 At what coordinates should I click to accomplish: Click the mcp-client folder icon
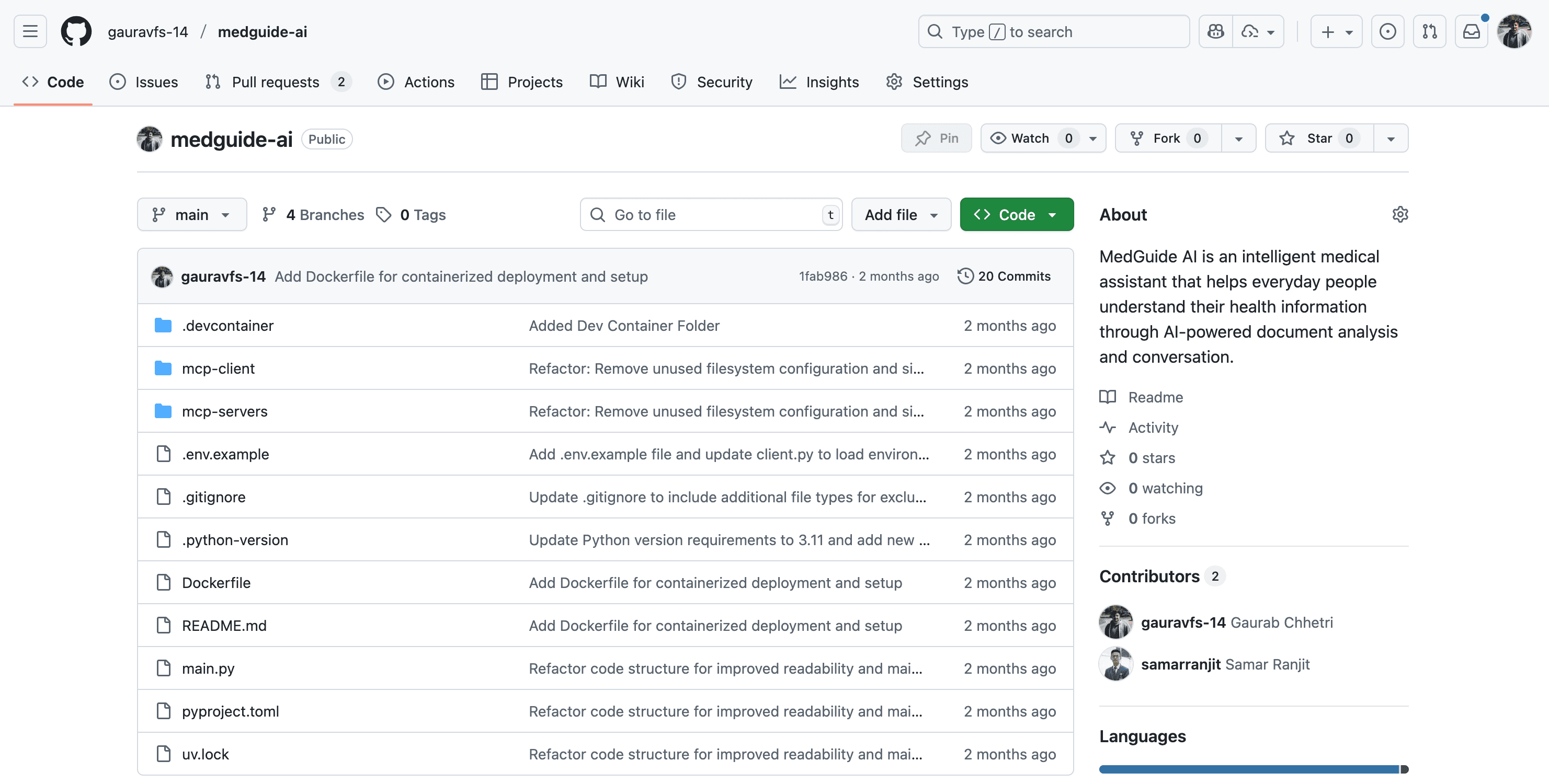point(163,368)
